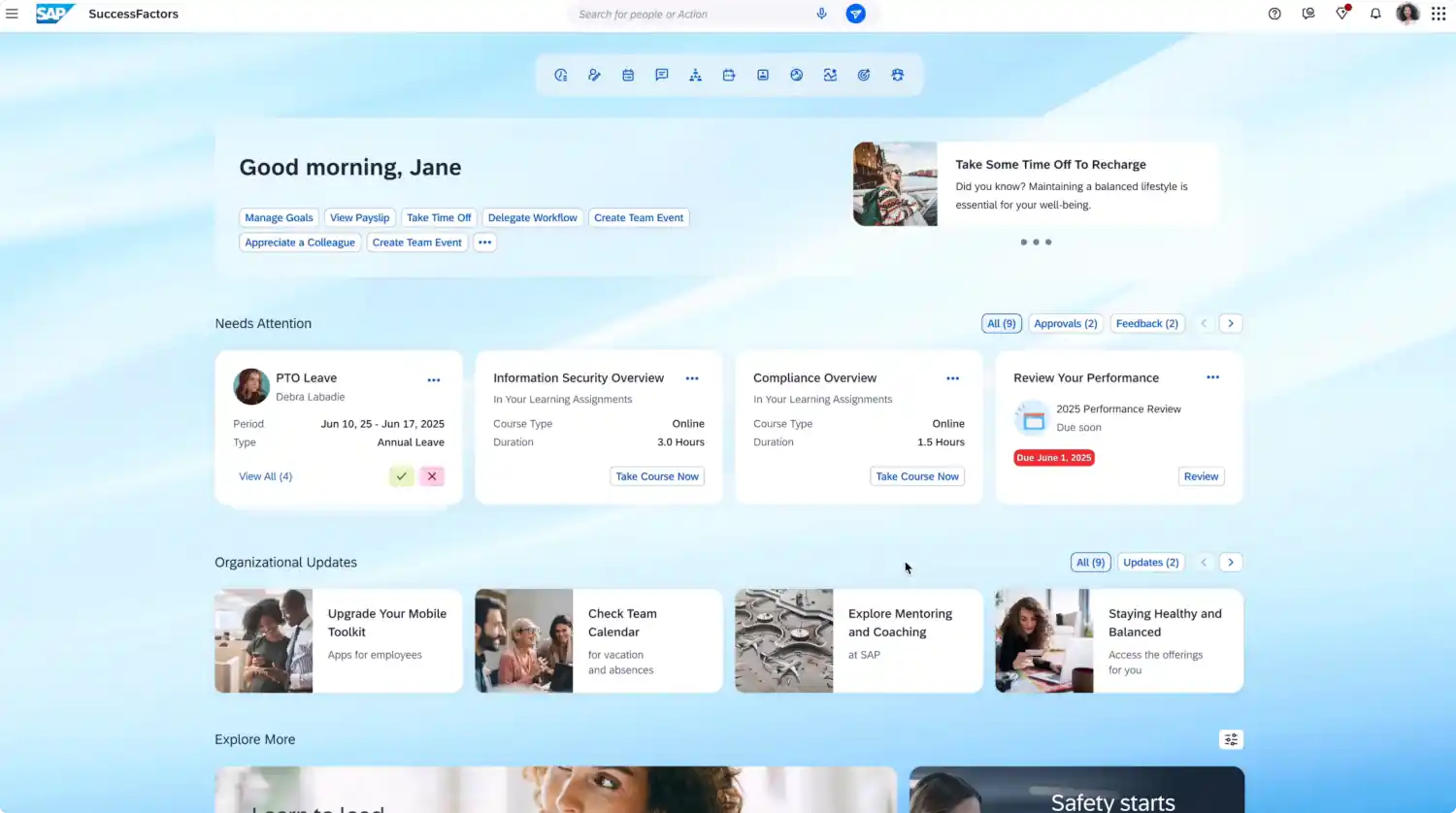Open the hamburger menu at top left
The image size is (1456, 813).
pos(13,14)
